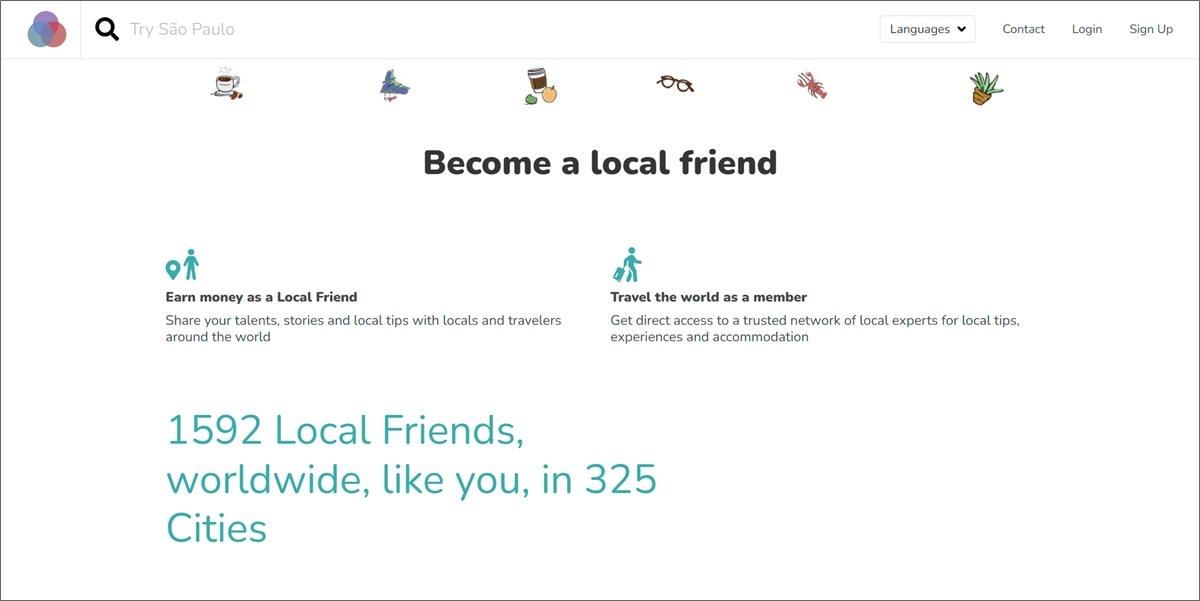Click the chevron arrow in Languages
This screenshot has width=1200, height=601.
961,29
